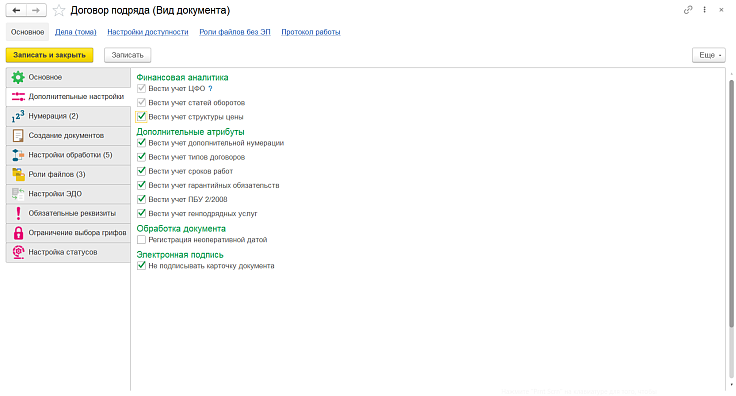Click the folder icon for Роли файлов
The image size is (736, 396).
(18, 175)
